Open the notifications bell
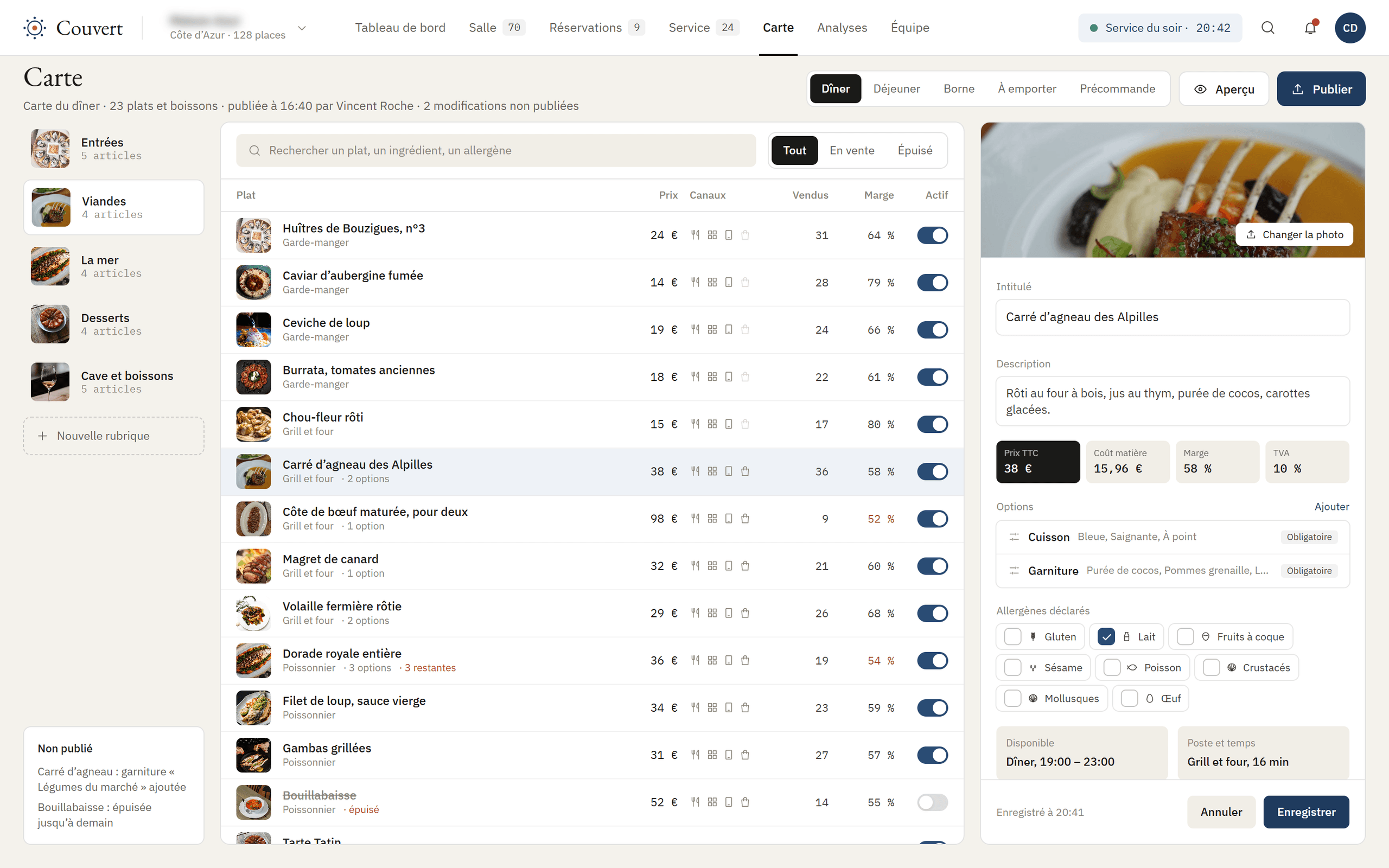The image size is (1389, 868). 1310,28
